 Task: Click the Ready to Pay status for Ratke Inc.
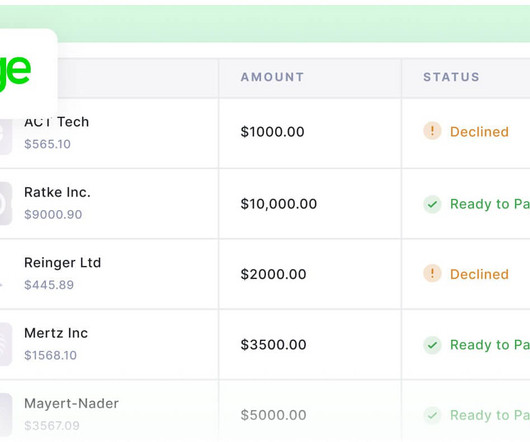point(490,204)
